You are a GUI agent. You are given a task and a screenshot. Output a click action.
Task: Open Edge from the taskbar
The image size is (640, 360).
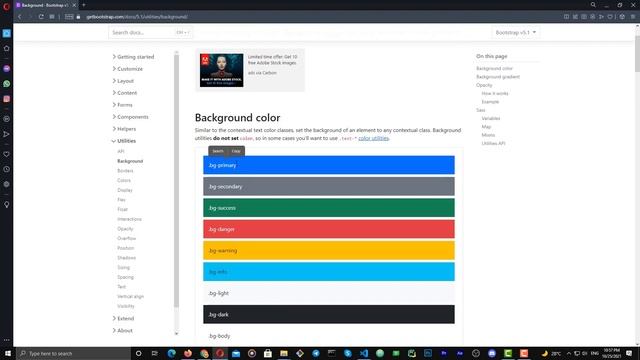coord(171,353)
